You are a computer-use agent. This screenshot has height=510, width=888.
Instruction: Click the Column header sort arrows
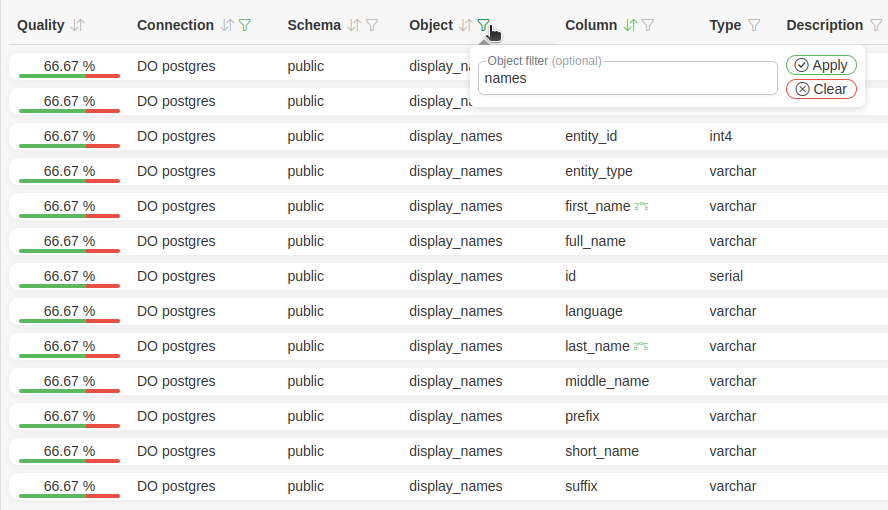click(x=630, y=25)
